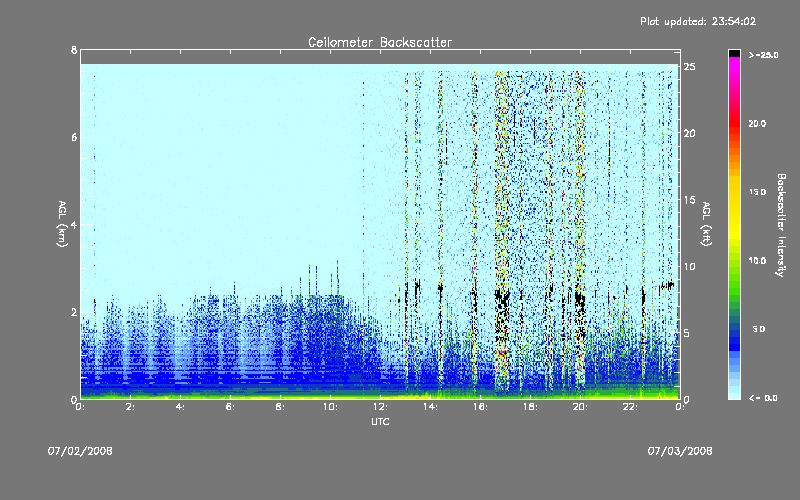The image size is (800, 500).
Task: Click the "Plot updated: 23:54:02" timestamp
Action: tap(698, 21)
